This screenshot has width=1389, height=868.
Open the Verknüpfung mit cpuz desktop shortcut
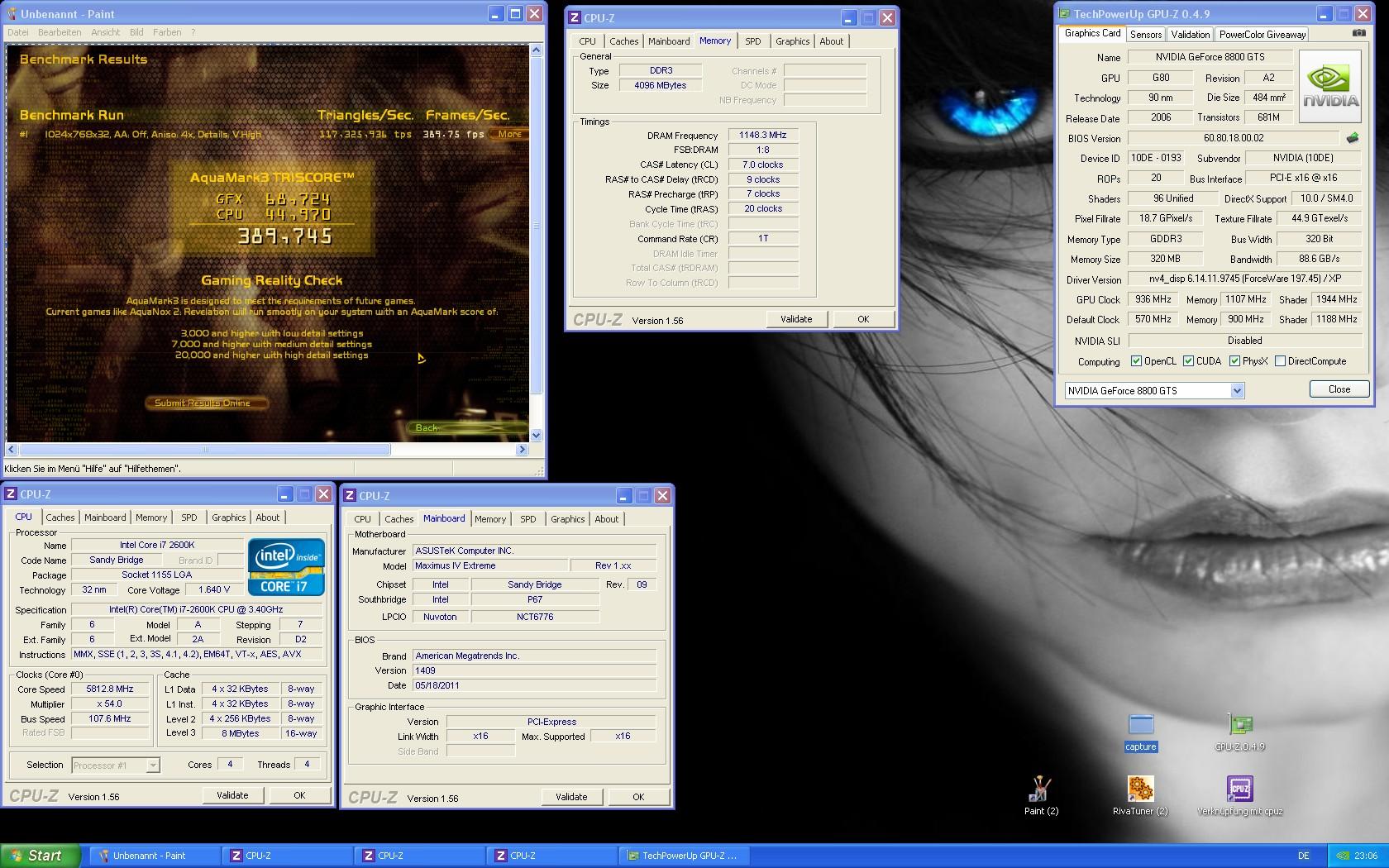(1239, 795)
